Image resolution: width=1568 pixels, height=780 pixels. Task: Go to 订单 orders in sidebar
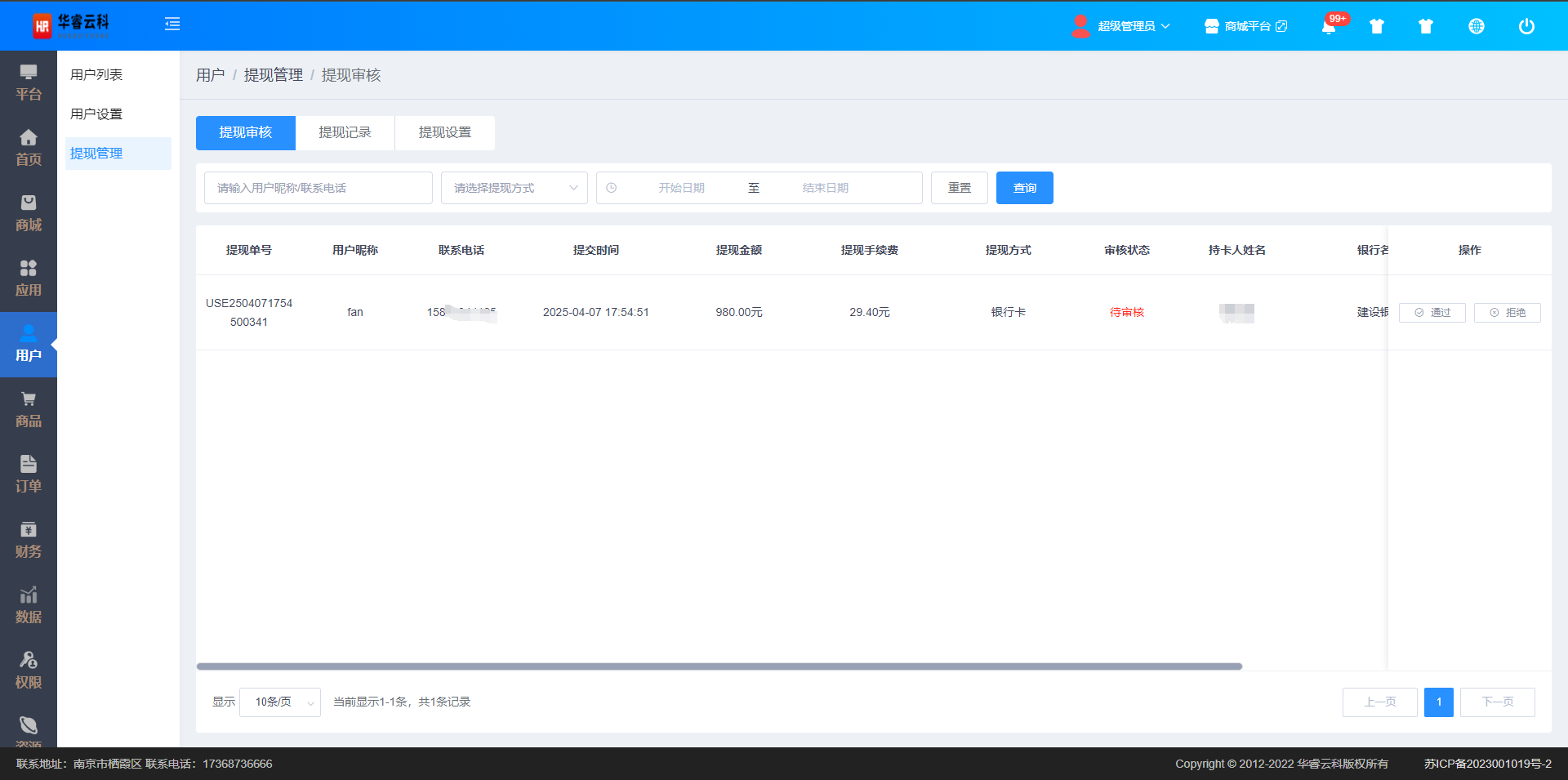tap(29, 475)
